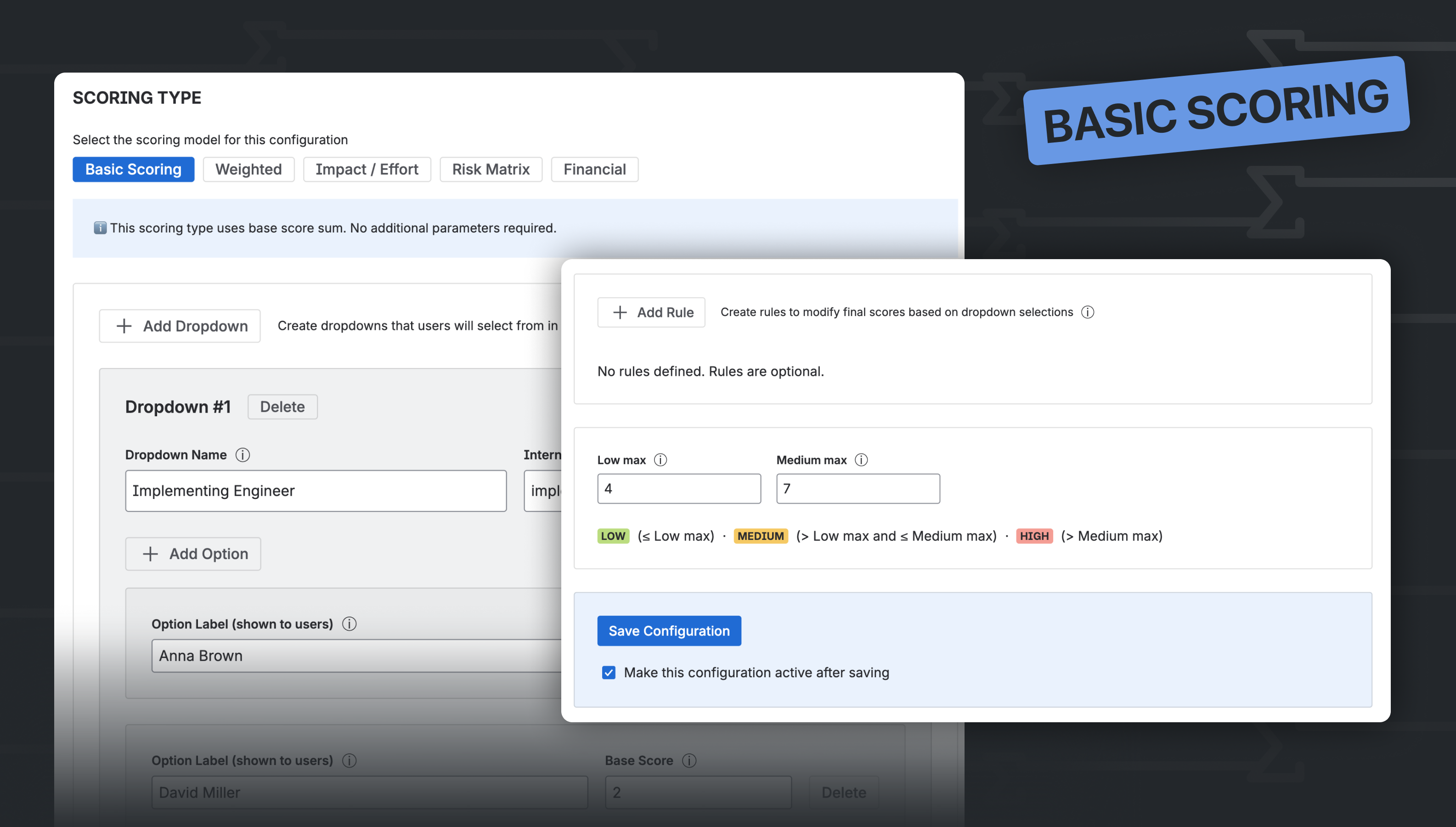Select the Financial scoring model

pos(594,169)
